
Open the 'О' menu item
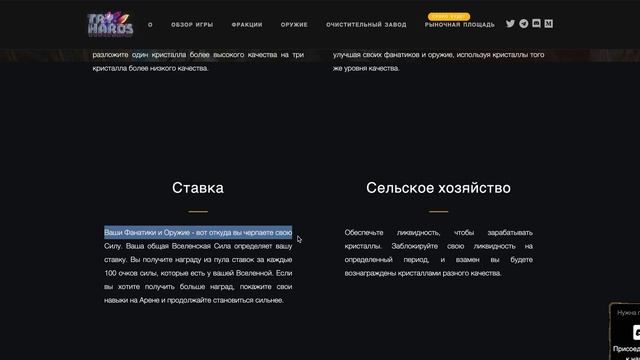(150, 25)
